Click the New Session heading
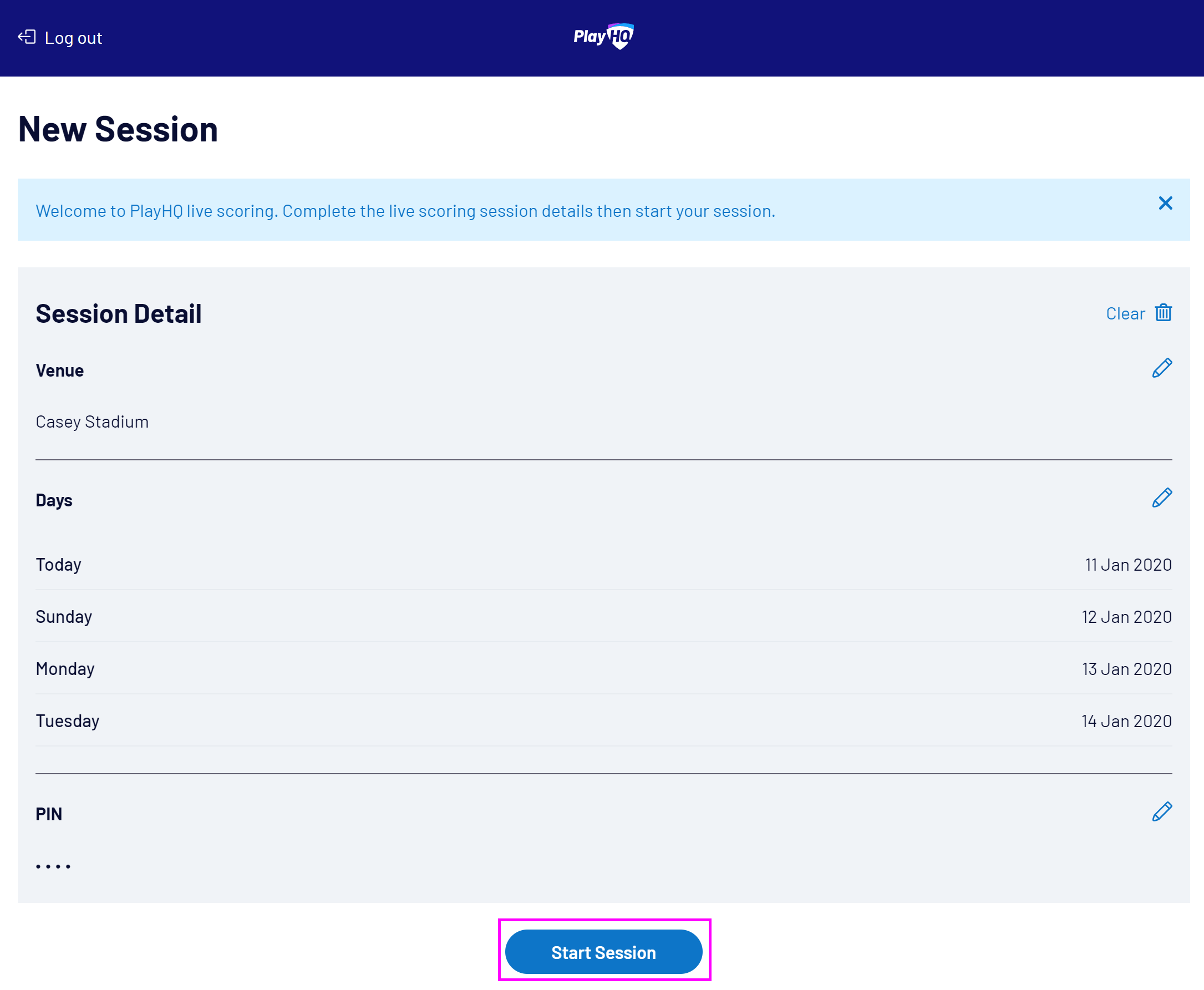Viewport: 1204px width, 990px height. point(118,129)
